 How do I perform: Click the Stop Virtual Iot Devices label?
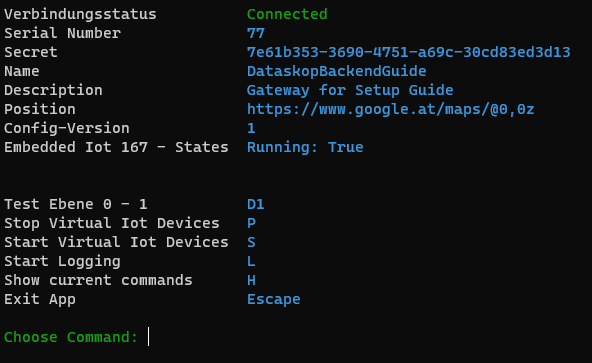[x=112, y=223]
